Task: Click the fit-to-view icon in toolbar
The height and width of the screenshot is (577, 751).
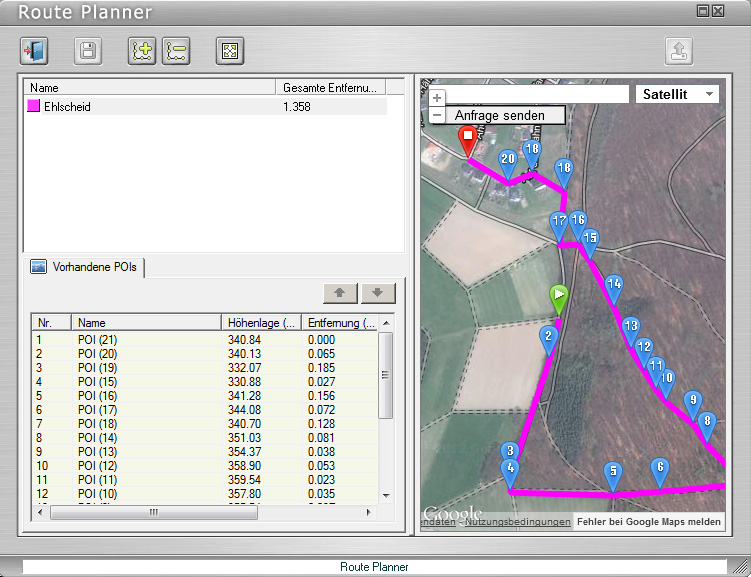Action: 230,51
